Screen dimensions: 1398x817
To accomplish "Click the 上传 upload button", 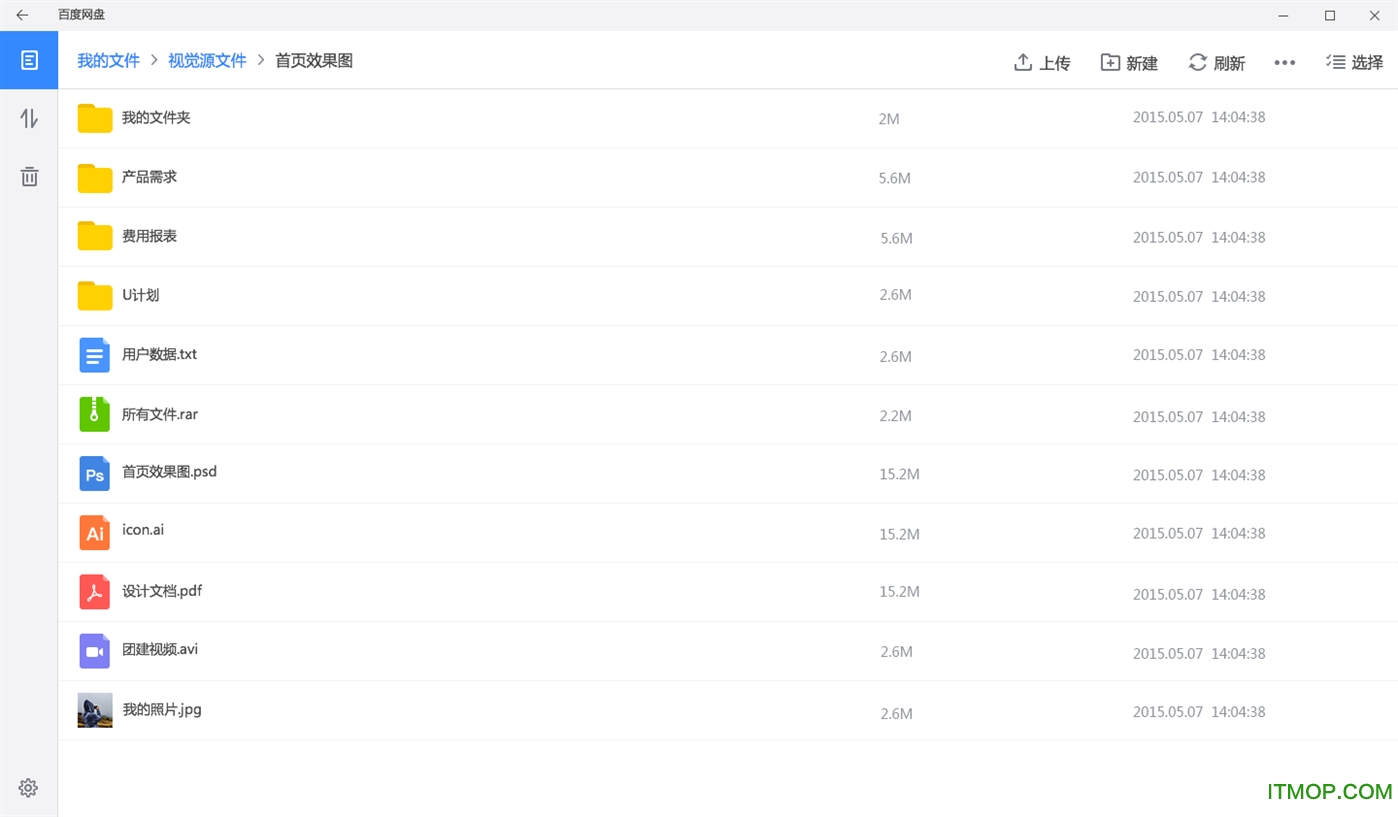I will [1042, 63].
